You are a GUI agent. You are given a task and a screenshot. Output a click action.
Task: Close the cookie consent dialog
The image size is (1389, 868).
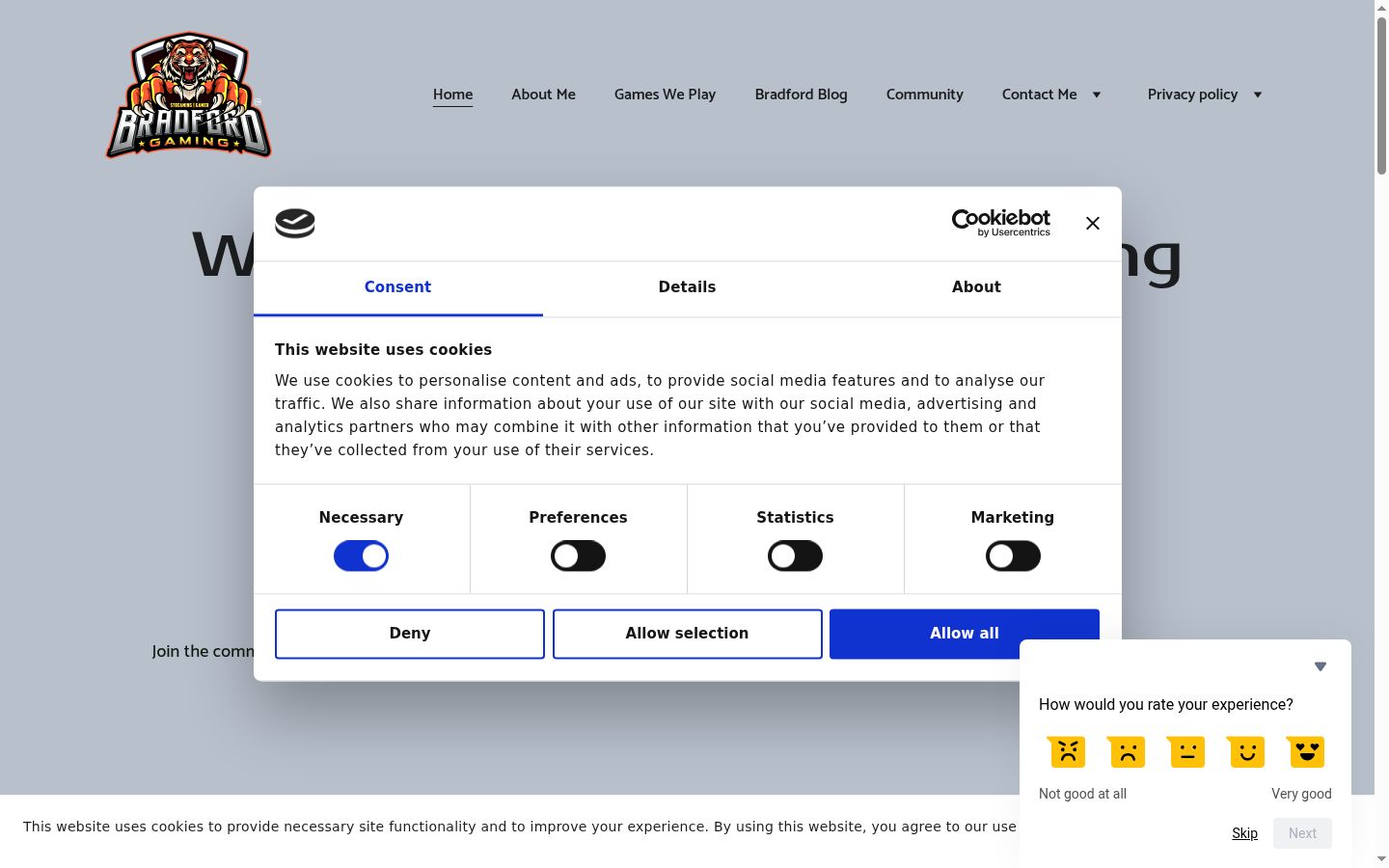[x=1093, y=223]
